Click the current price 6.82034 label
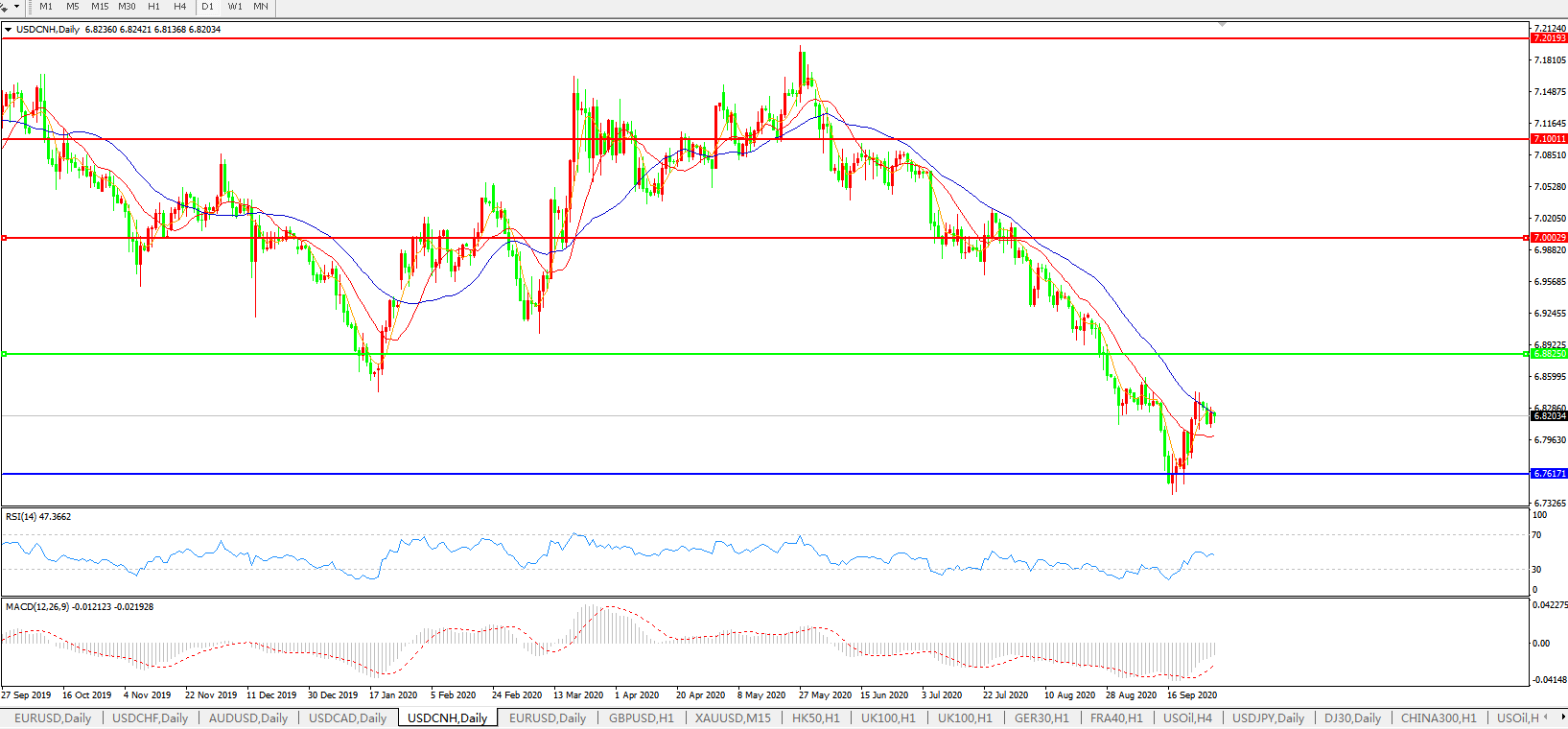The image size is (1568, 729). pyautogui.click(x=1549, y=416)
